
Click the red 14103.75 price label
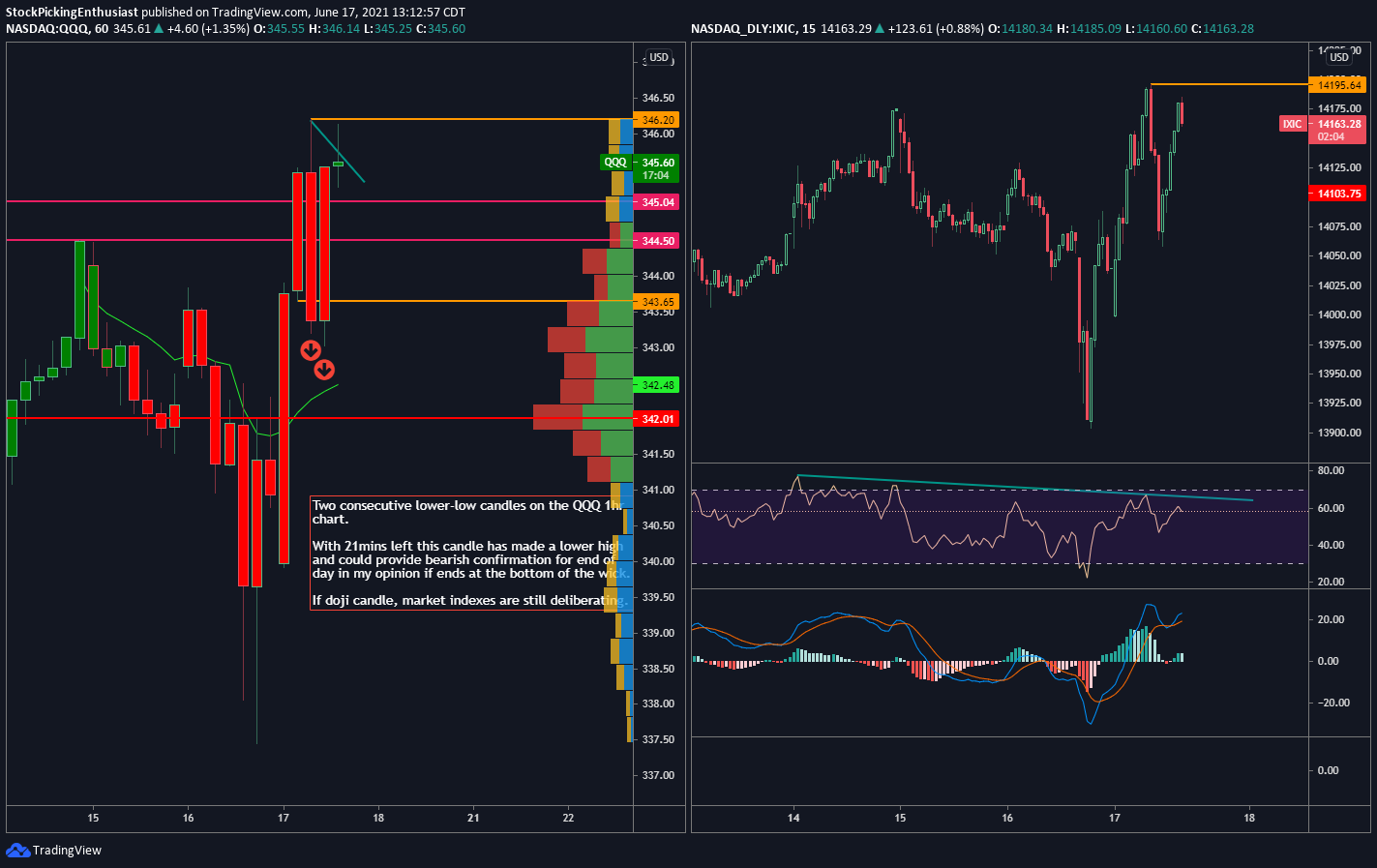point(1339,194)
